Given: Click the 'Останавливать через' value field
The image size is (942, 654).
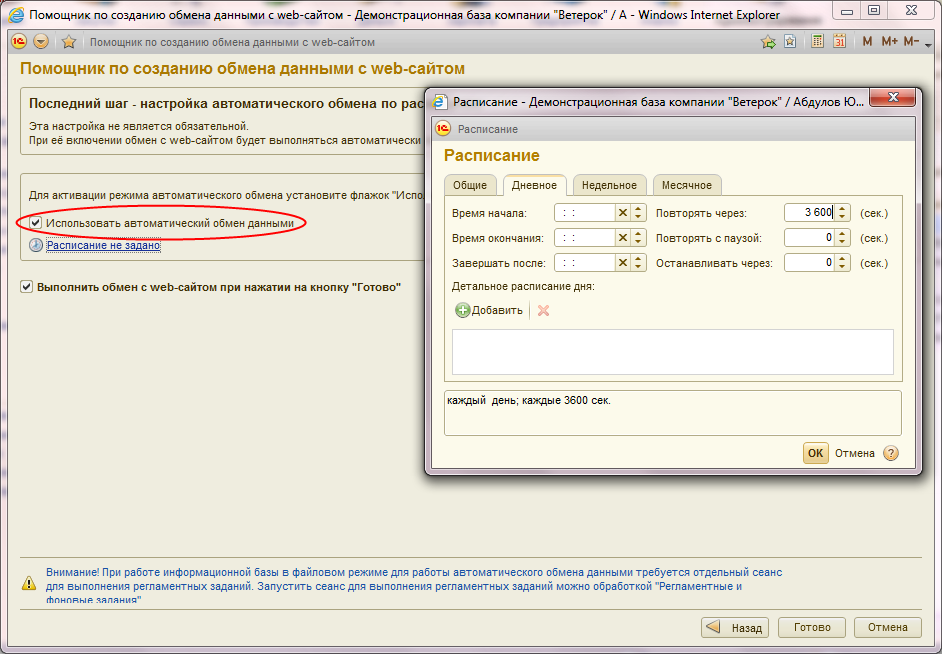Looking at the screenshot, I should pos(809,263).
